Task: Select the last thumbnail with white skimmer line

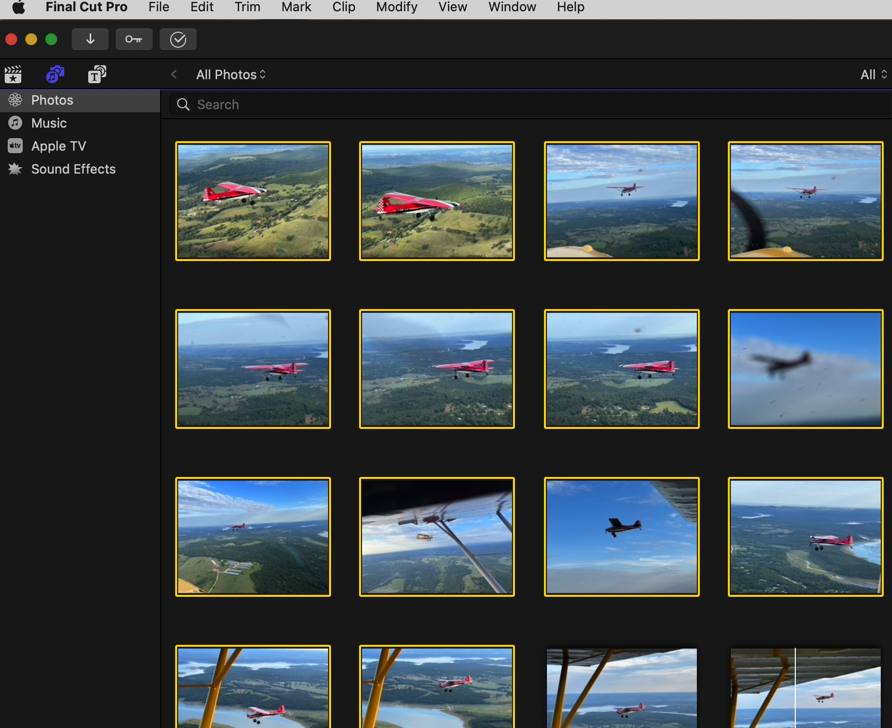Action: click(806, 688)
